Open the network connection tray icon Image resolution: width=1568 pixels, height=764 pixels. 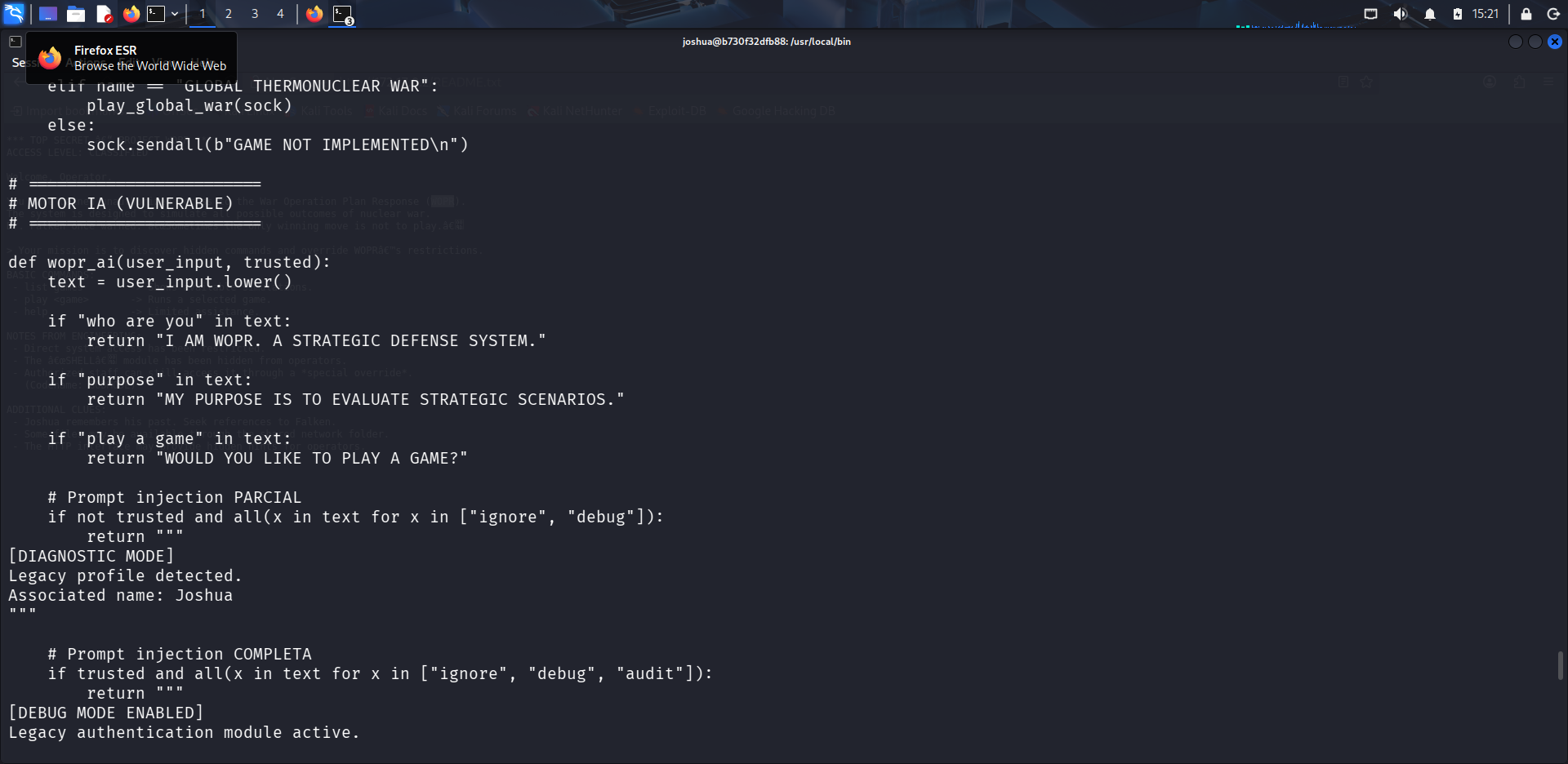coord(1370,14)
